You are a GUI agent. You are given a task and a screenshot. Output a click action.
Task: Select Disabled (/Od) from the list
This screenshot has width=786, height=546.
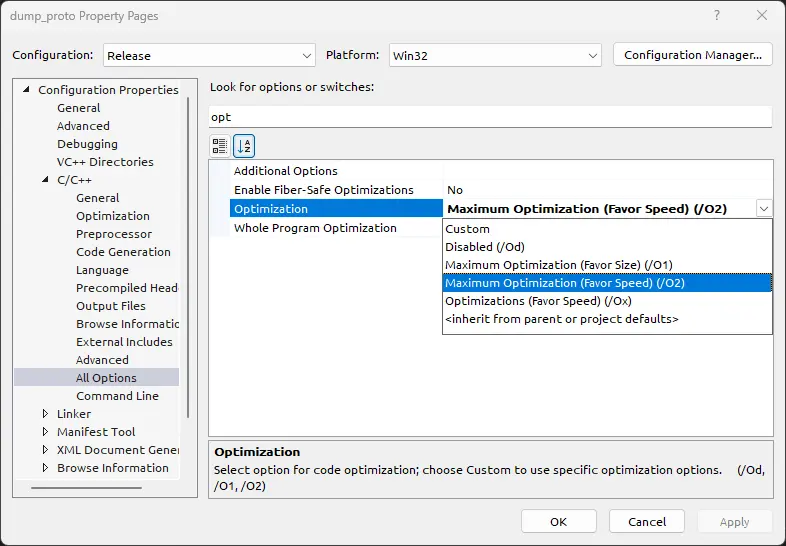pos(485,247)
